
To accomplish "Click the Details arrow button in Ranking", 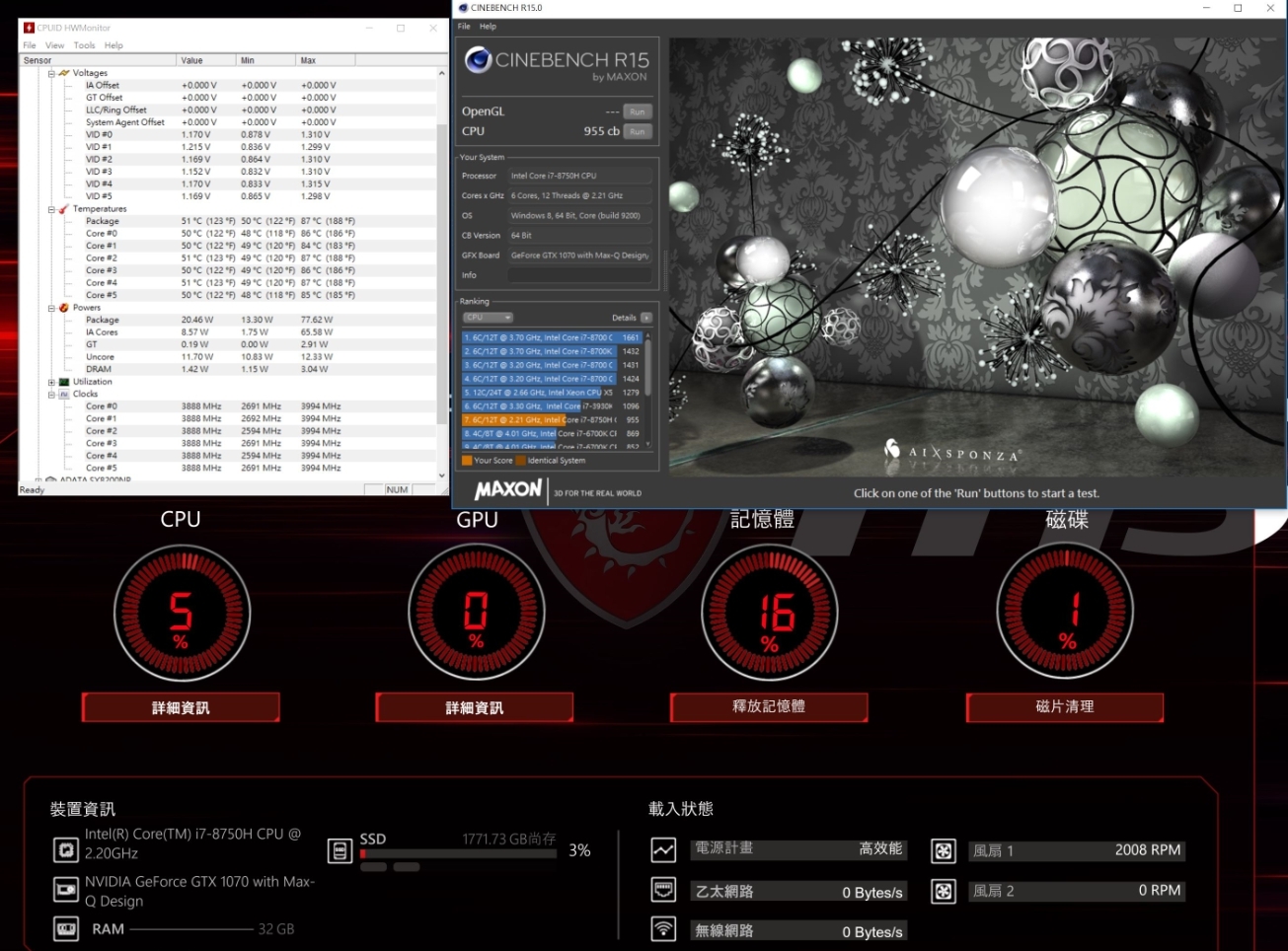I will [x=646, y=318].
